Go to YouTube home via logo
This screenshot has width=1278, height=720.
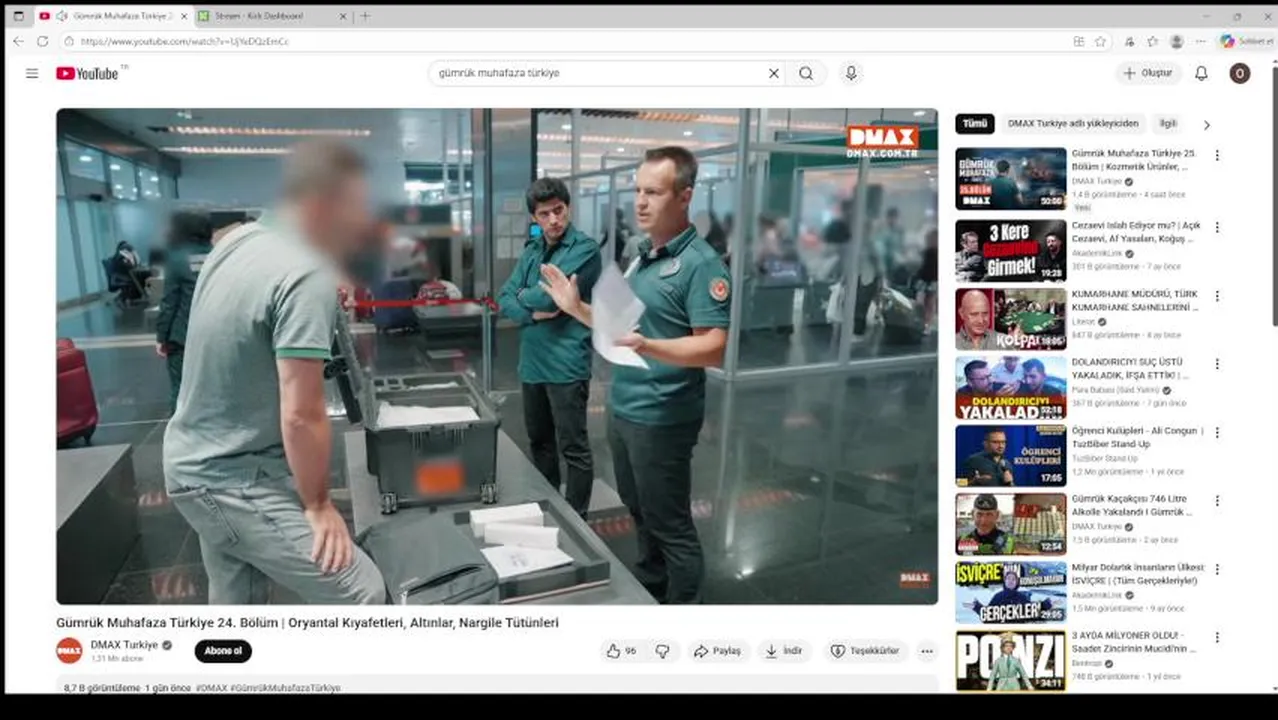87,73
